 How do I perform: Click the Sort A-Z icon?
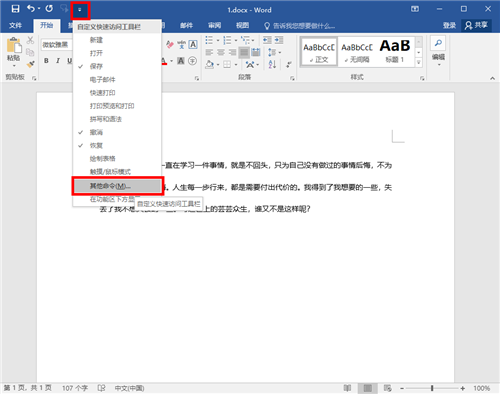[272, 64]
